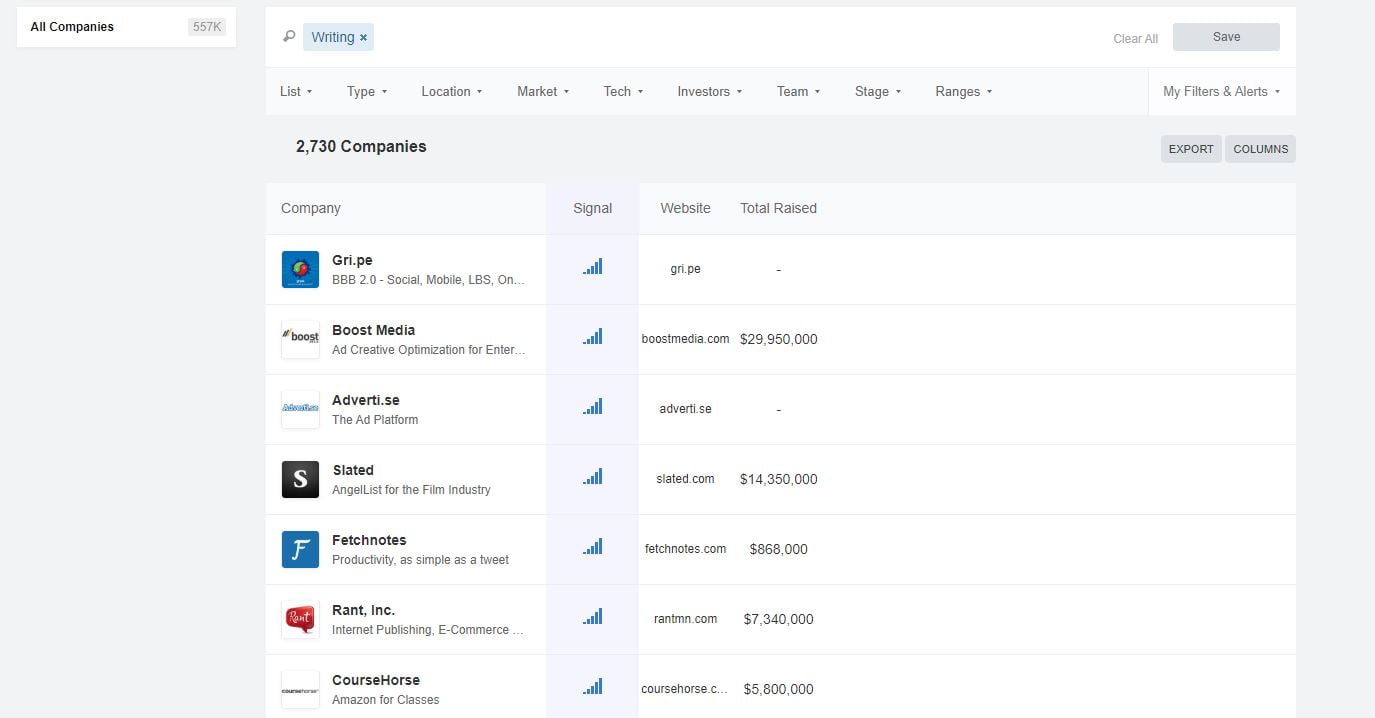This screenshot has width=1375, height=718.
Task: Click the search magnifier icon
Action: click(x=289, y=37)
